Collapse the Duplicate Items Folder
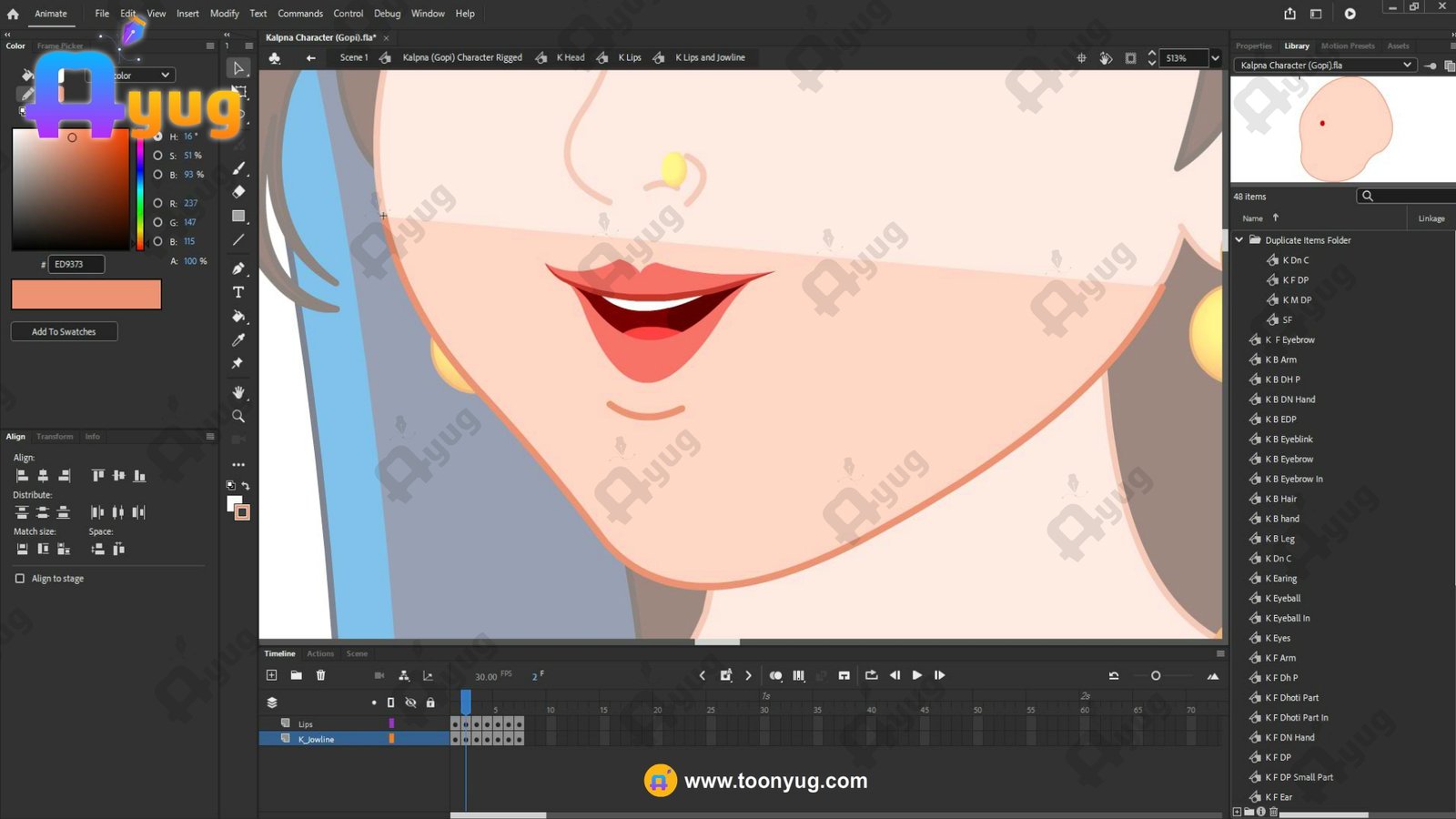Viewport: 1456px width, 819px height. pos(1239,240)
